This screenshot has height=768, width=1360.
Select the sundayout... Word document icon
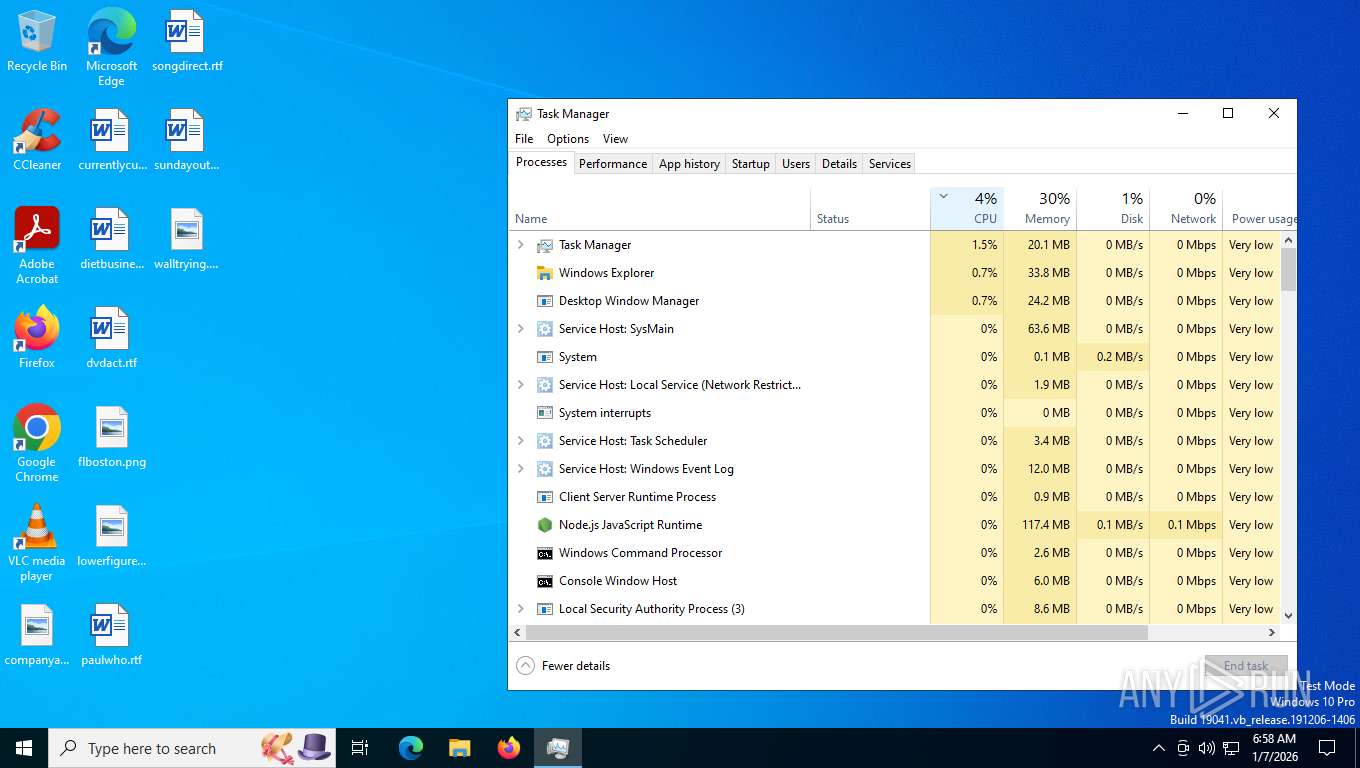pos(187,140)
